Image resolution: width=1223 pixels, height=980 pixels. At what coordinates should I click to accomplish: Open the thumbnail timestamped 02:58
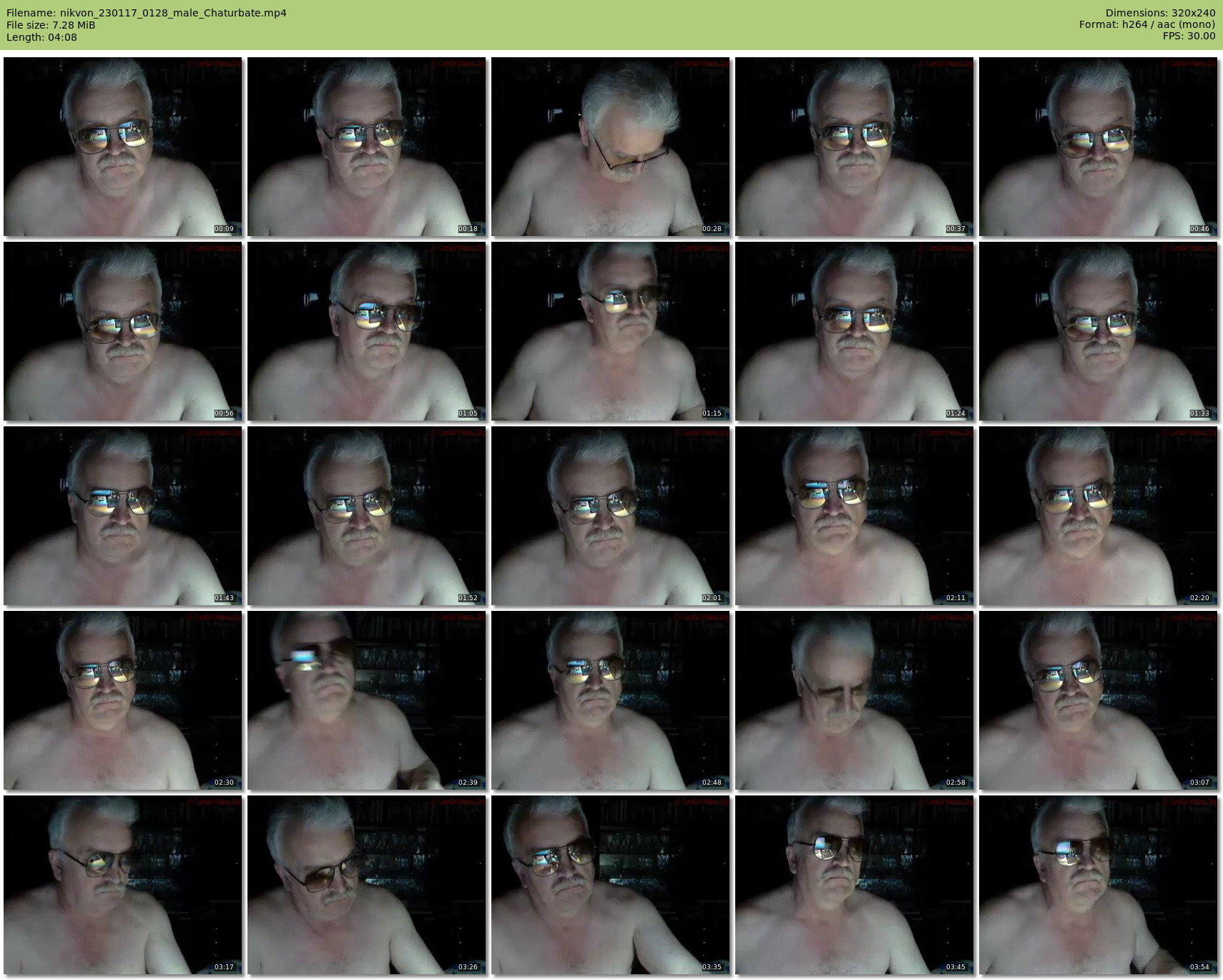coord(854,700)
